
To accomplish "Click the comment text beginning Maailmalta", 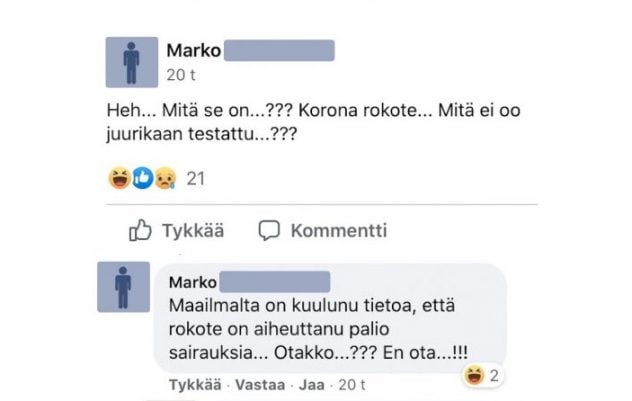I will coord(318,329).
